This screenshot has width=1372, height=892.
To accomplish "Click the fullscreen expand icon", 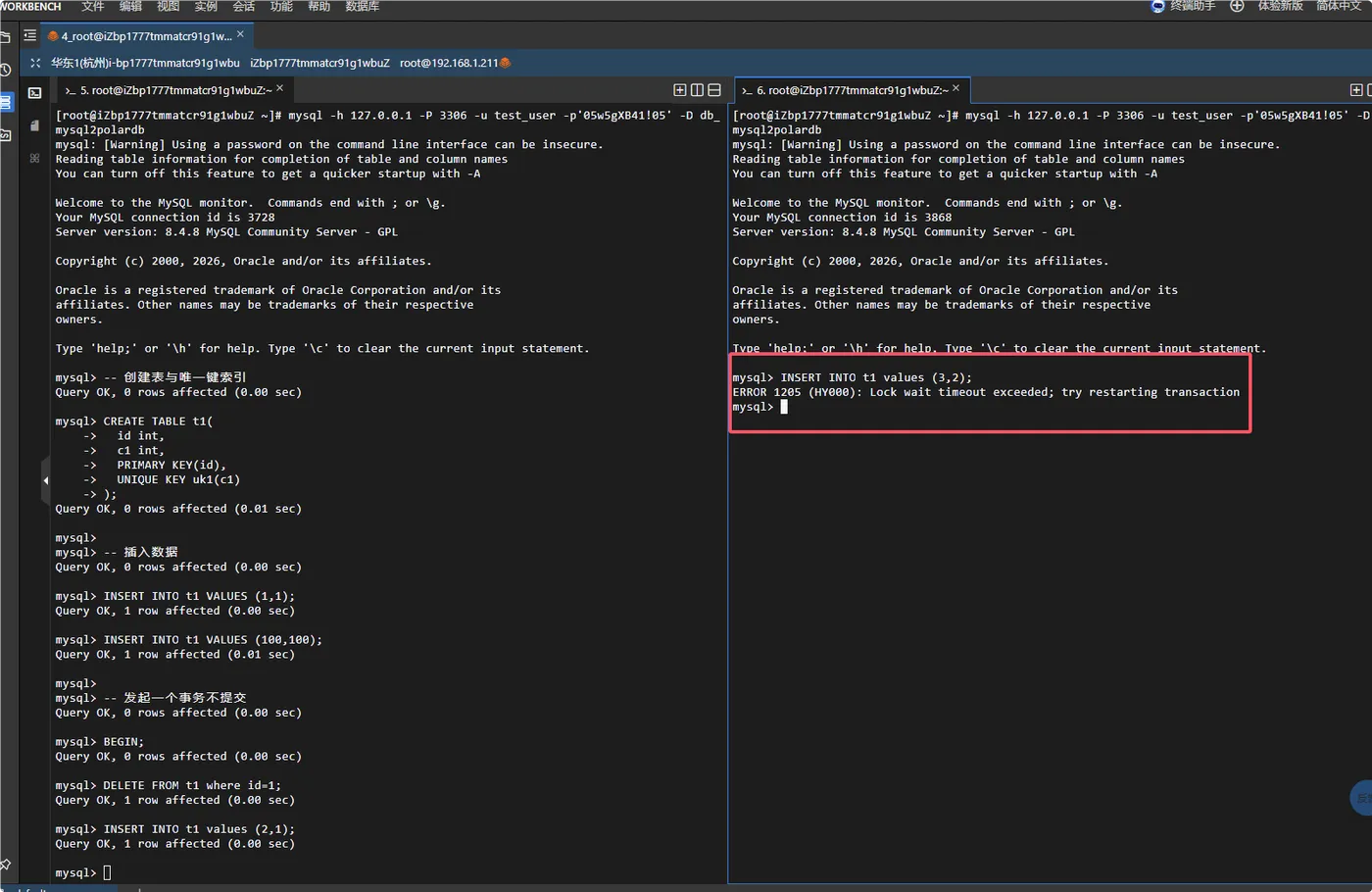I will [x=35, y=63].
